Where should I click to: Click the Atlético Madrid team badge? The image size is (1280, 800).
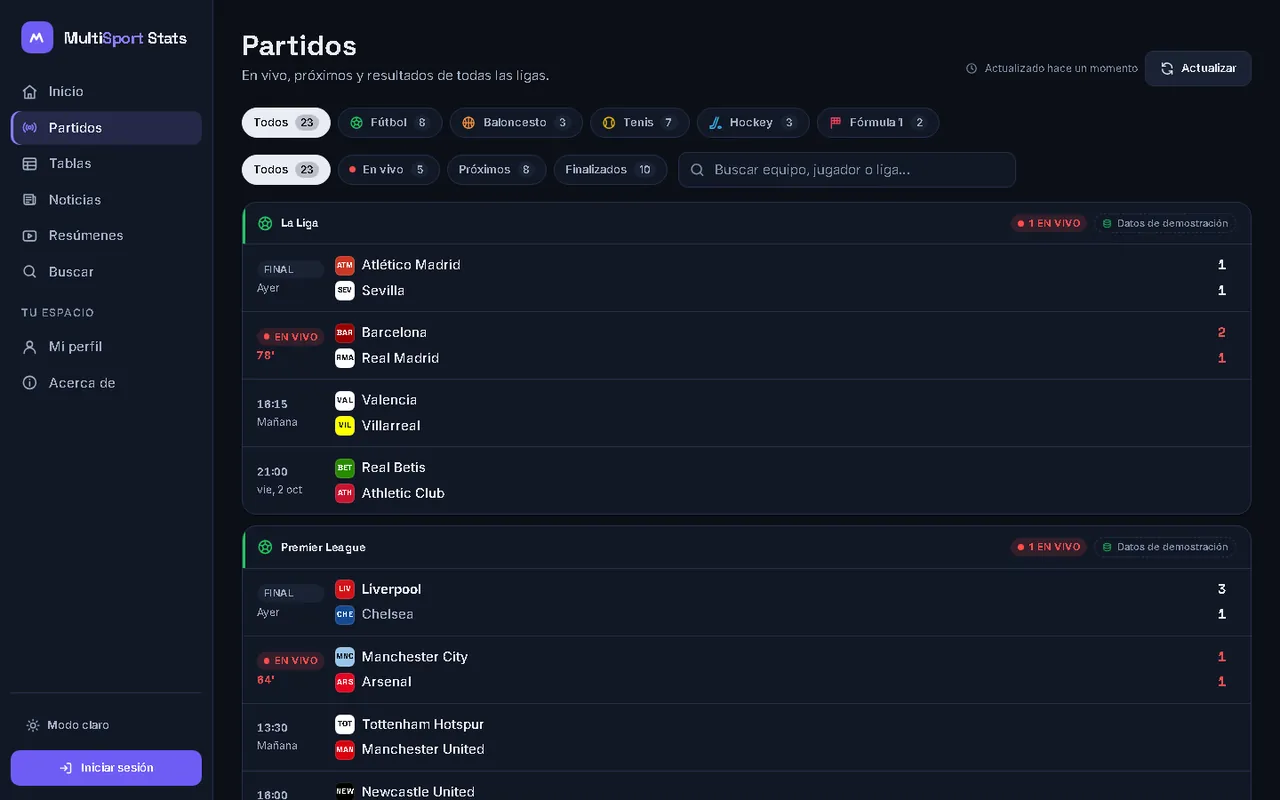point(345,265)
